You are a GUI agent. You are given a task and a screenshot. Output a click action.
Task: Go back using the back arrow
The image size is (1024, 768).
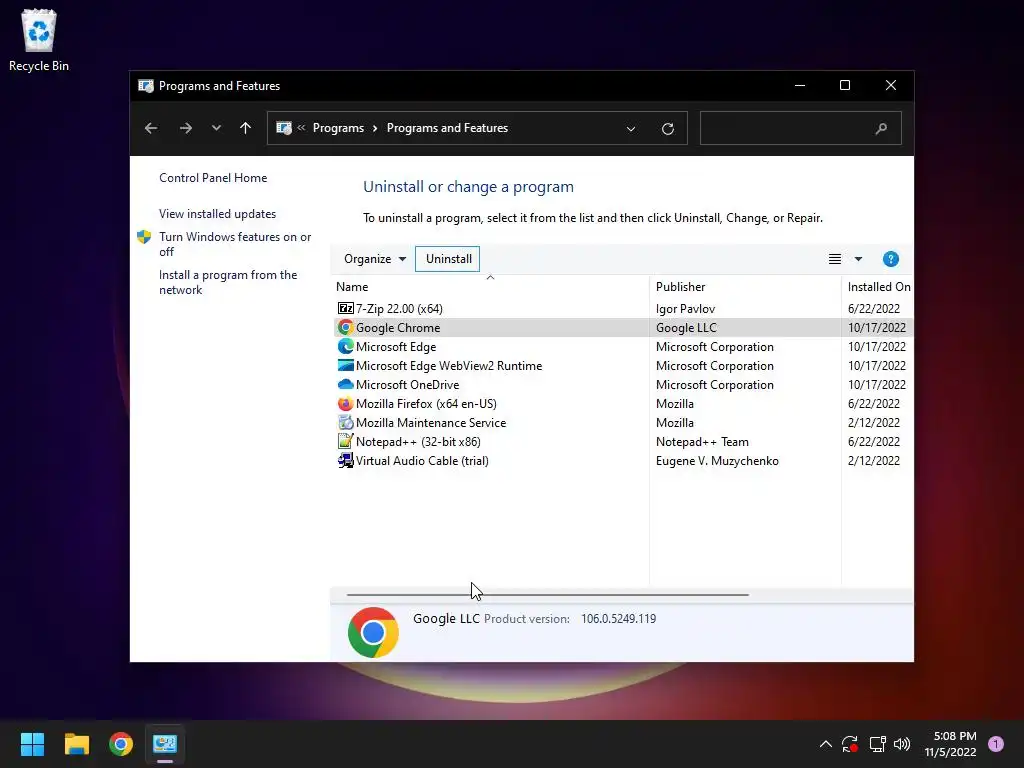tap(151, 128)
